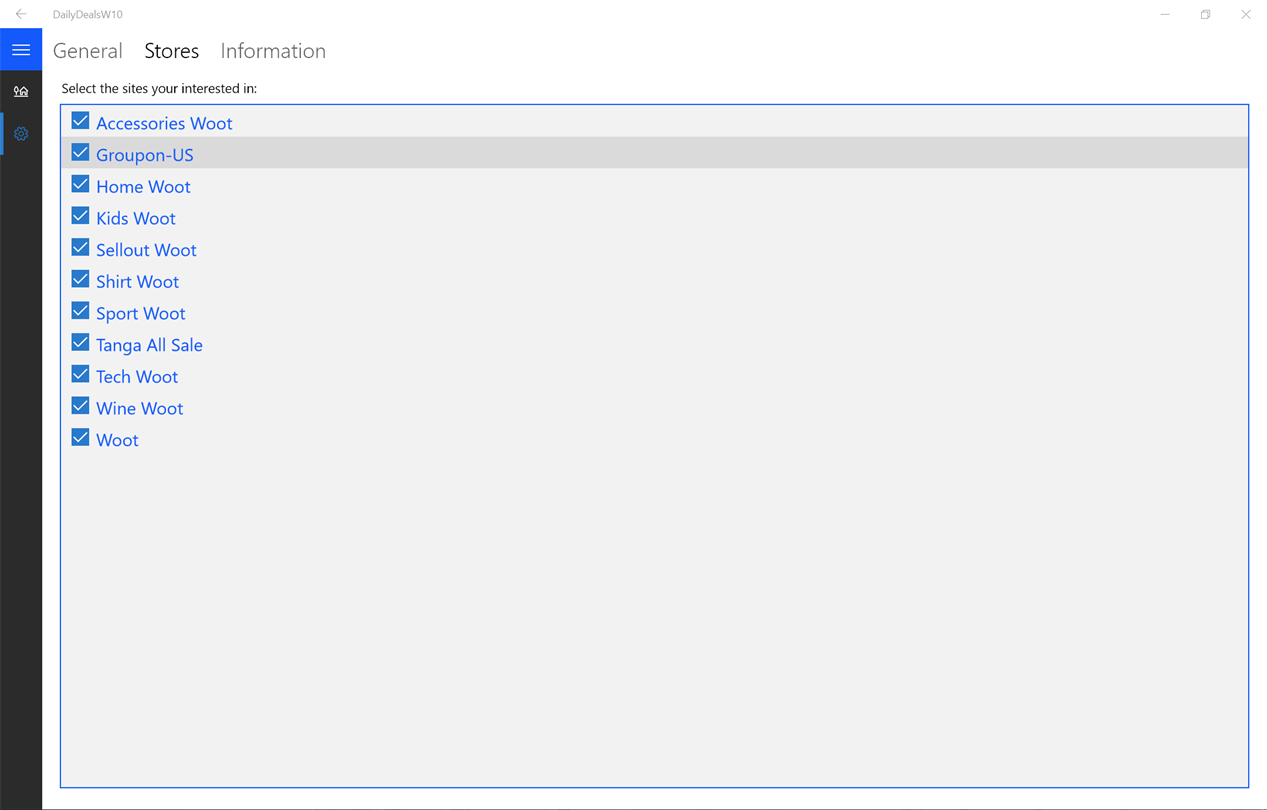Disable the Sellout Woot checkbox
Screen dimensions: 1267x810
click(80, 248)
